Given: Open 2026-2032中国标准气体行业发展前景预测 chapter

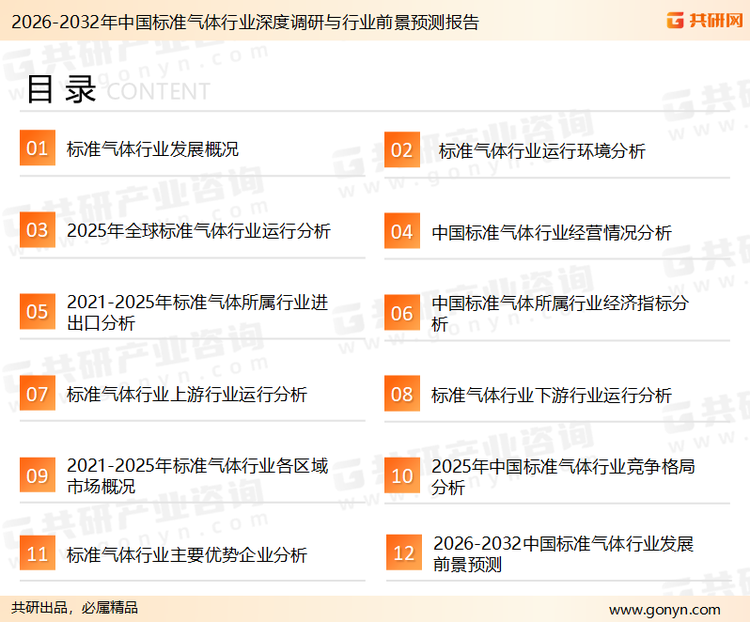Looking at the screenshot, I should [563, 554].
